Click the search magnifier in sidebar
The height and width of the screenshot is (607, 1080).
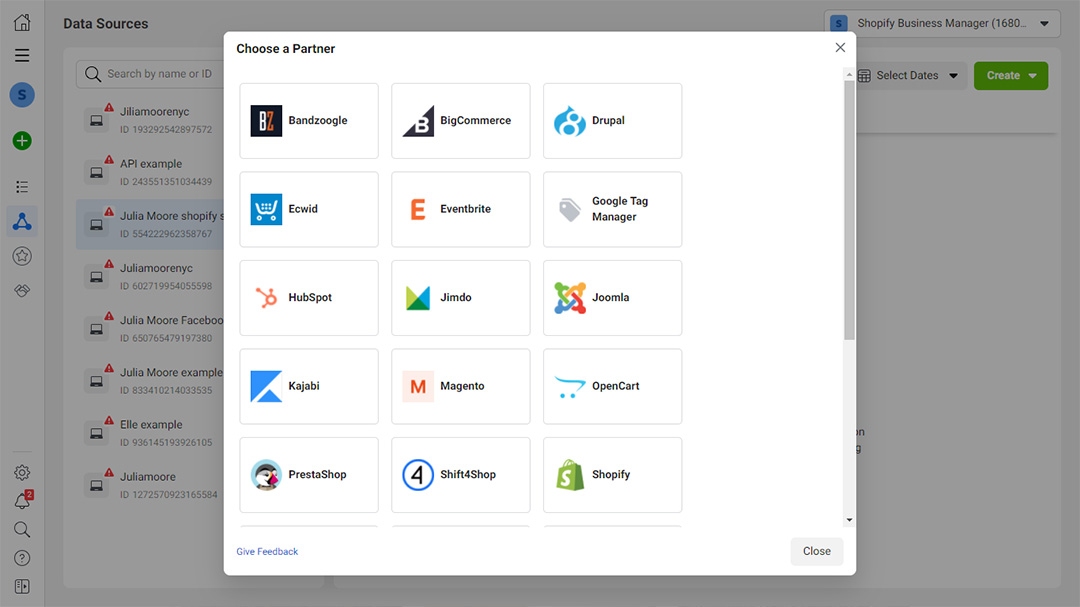22,529
